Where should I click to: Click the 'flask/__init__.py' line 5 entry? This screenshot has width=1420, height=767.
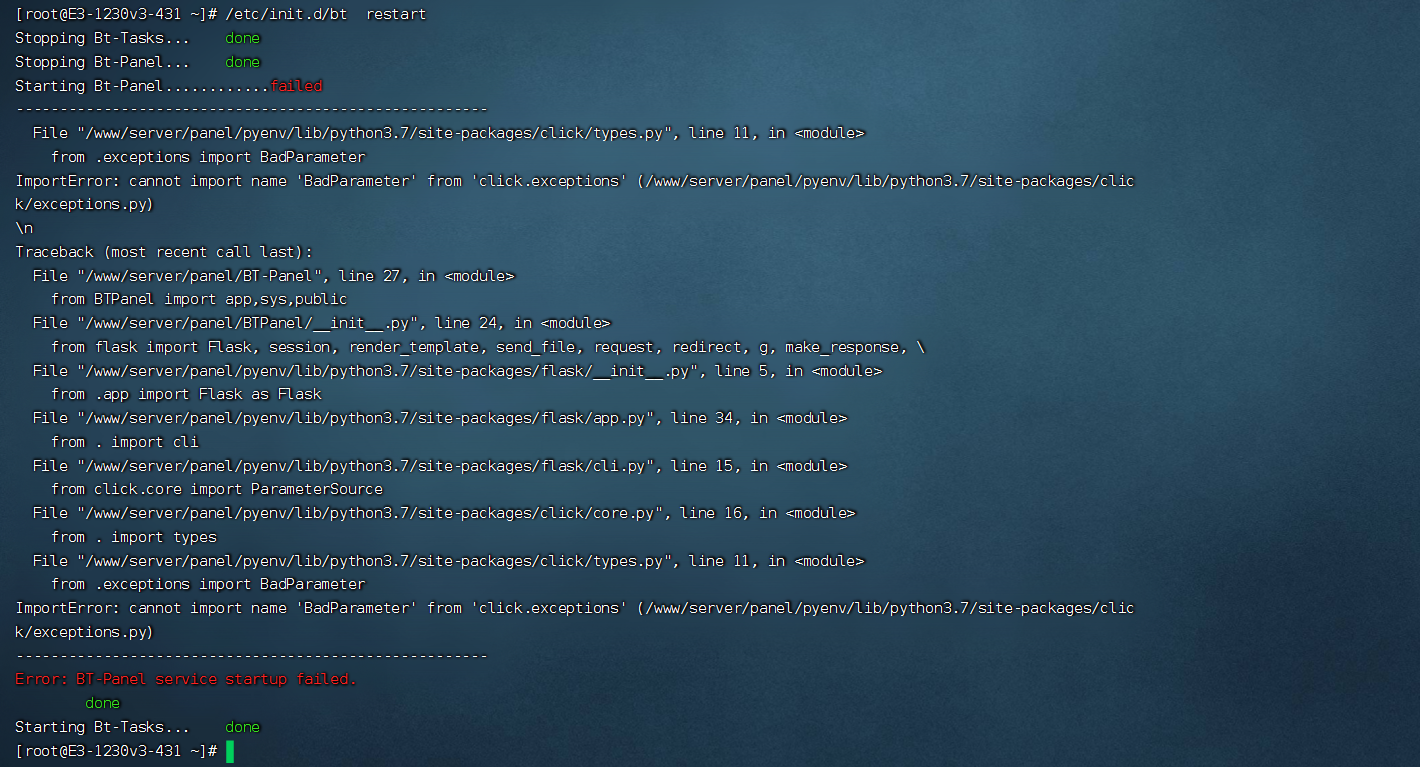pyautogui.click(x=457, y=371)
